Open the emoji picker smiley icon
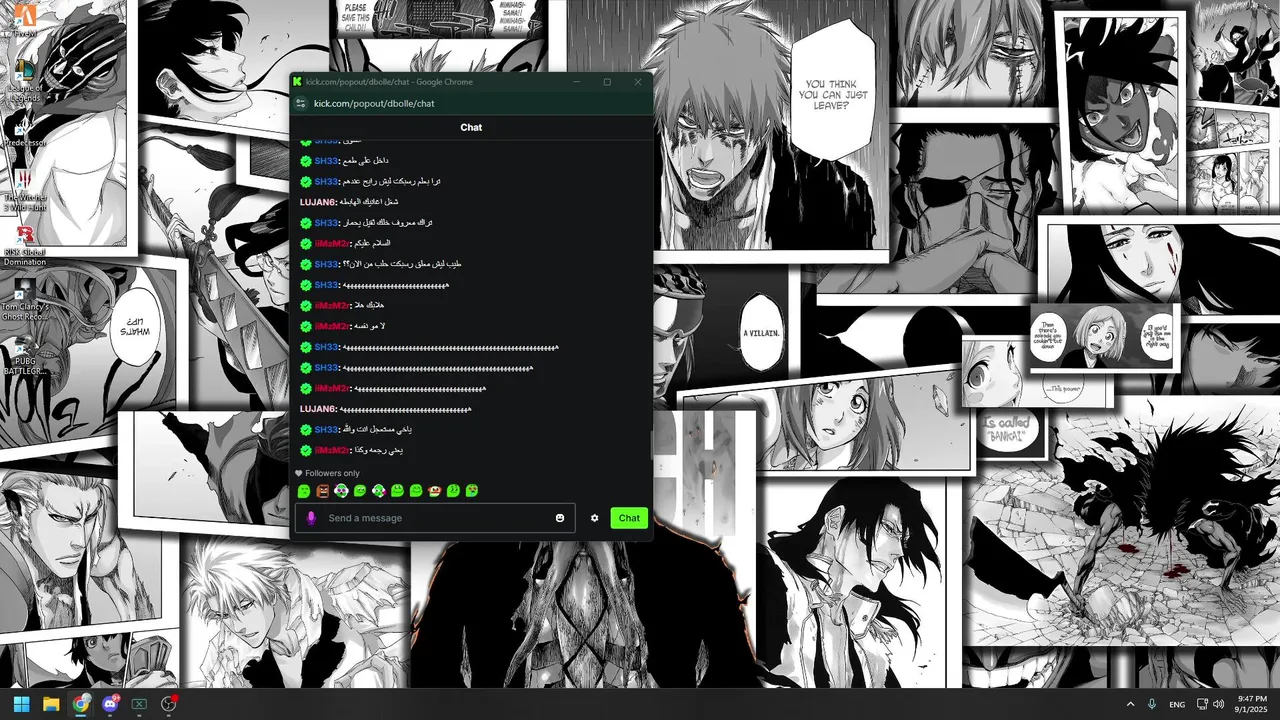 coord(560,518)
